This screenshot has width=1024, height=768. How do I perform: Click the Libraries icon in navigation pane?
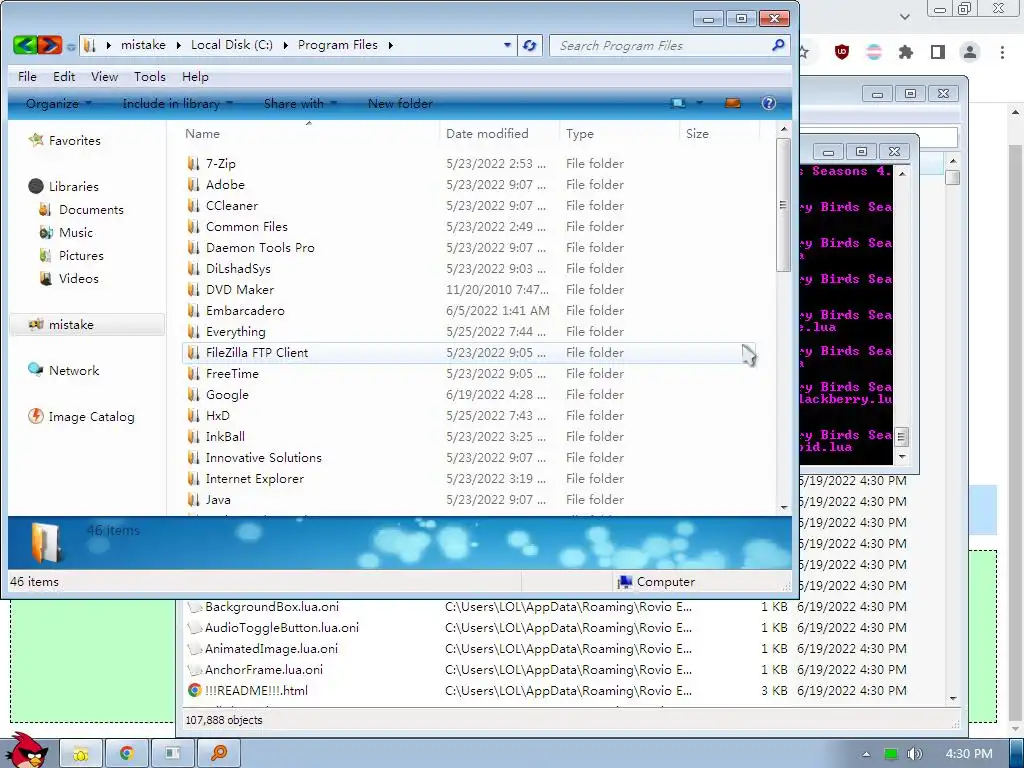click(x=36, y=186)
